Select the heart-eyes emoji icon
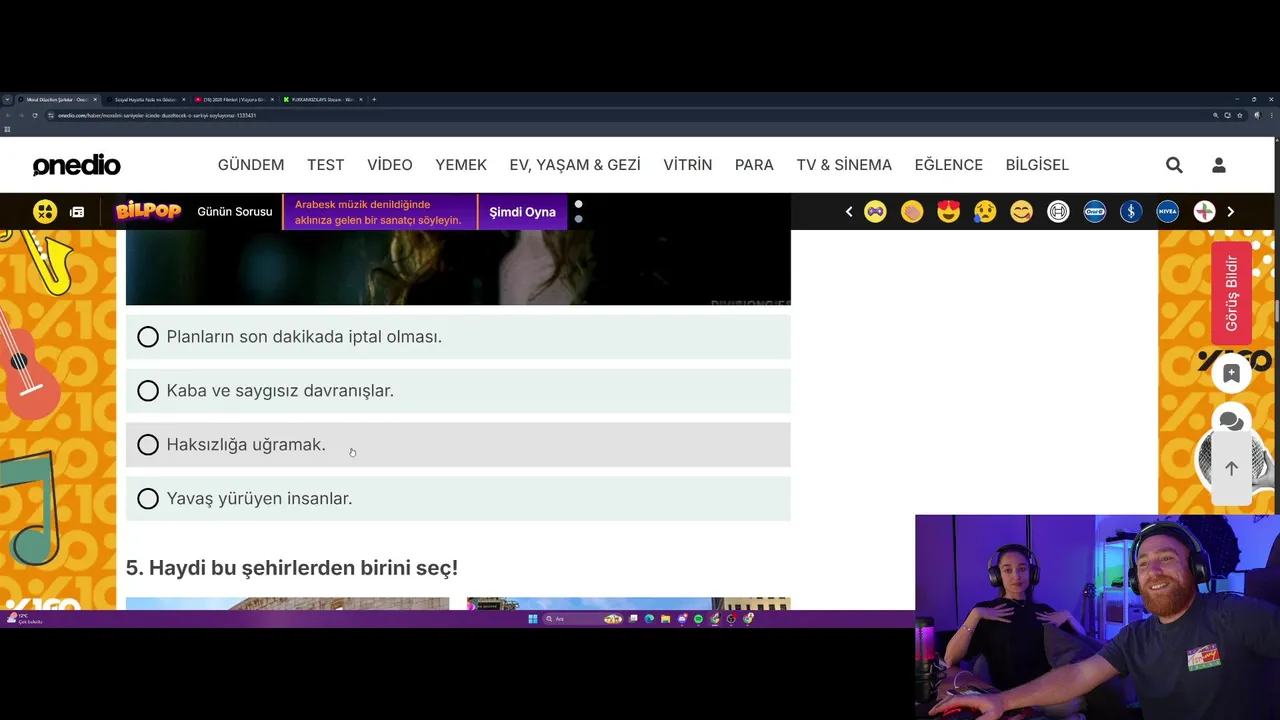The height and width of the screenshot is (720, 1280). point(948,211)
